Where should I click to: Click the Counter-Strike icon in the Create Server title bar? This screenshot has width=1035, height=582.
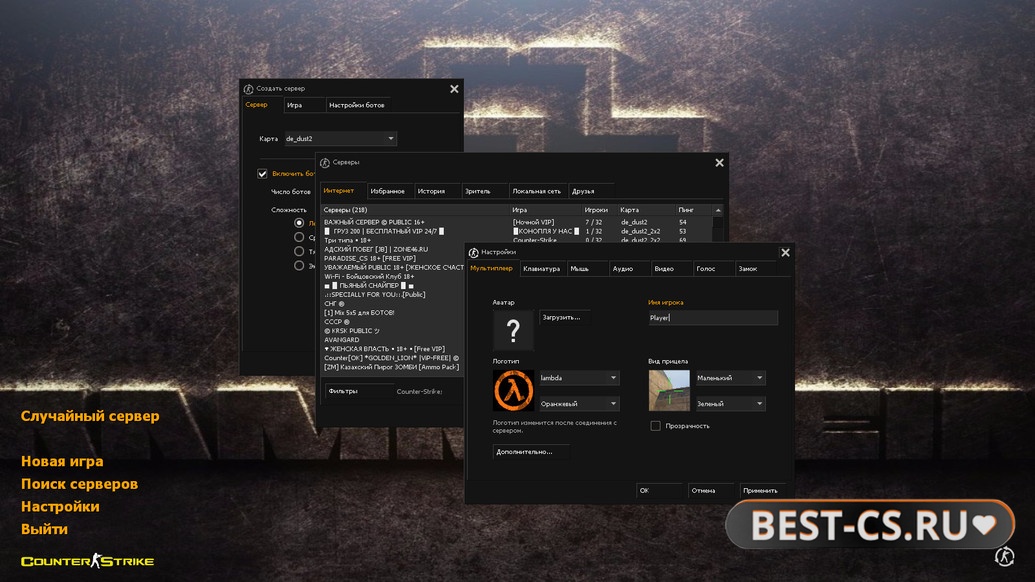click(248, 88)
